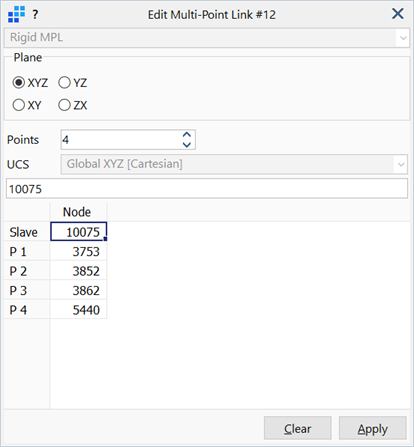Select P 1 node cell 3753

78,251
